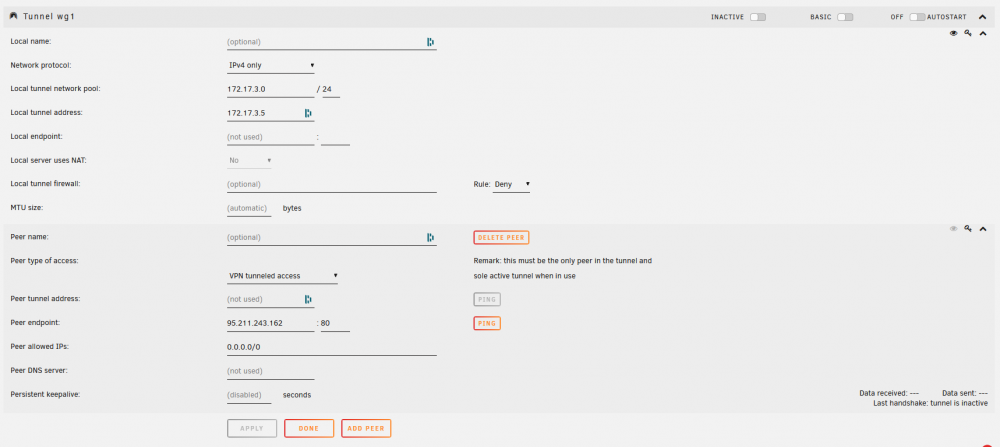The height and width of the screenshot is (447, 1000).
Task: Click the MTU size input field
Action: (x=249, y=209)
